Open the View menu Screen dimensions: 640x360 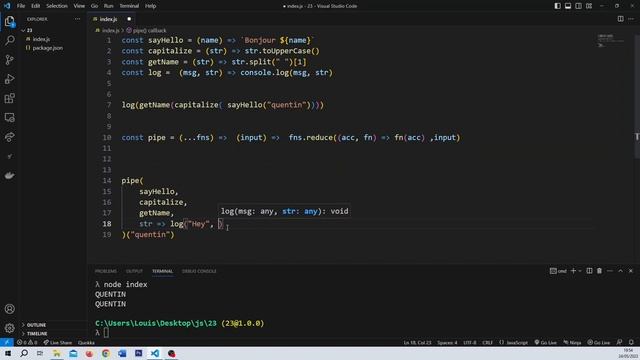pyautogui.click(x=79, y=6)
